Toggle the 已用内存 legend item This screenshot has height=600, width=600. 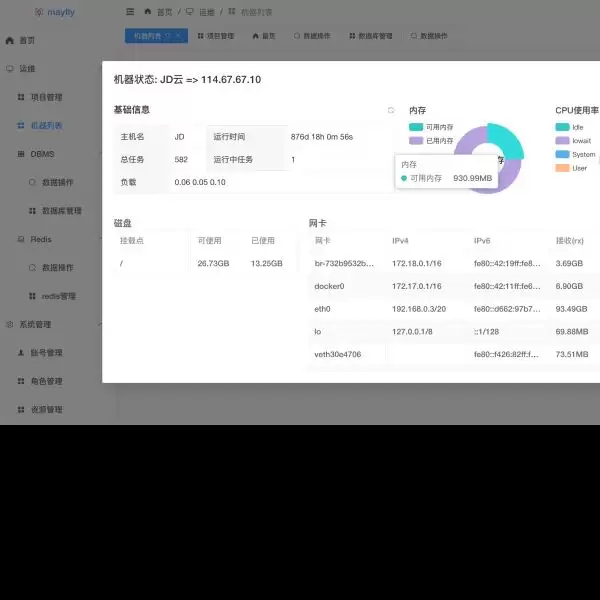(x=431, y=141)
